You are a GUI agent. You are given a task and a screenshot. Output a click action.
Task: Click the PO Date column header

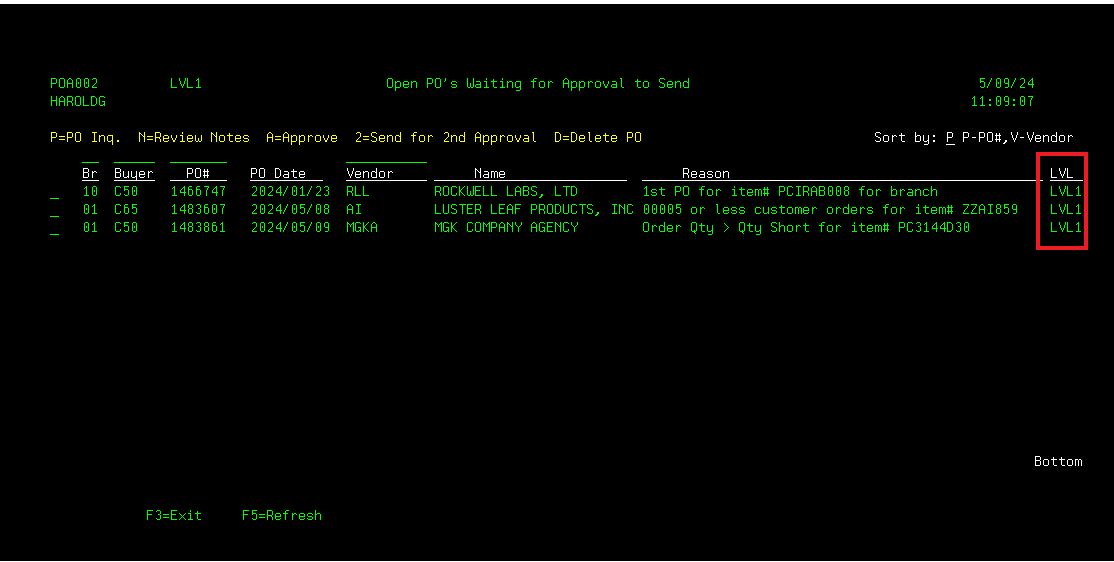click(x=278, y=174)
